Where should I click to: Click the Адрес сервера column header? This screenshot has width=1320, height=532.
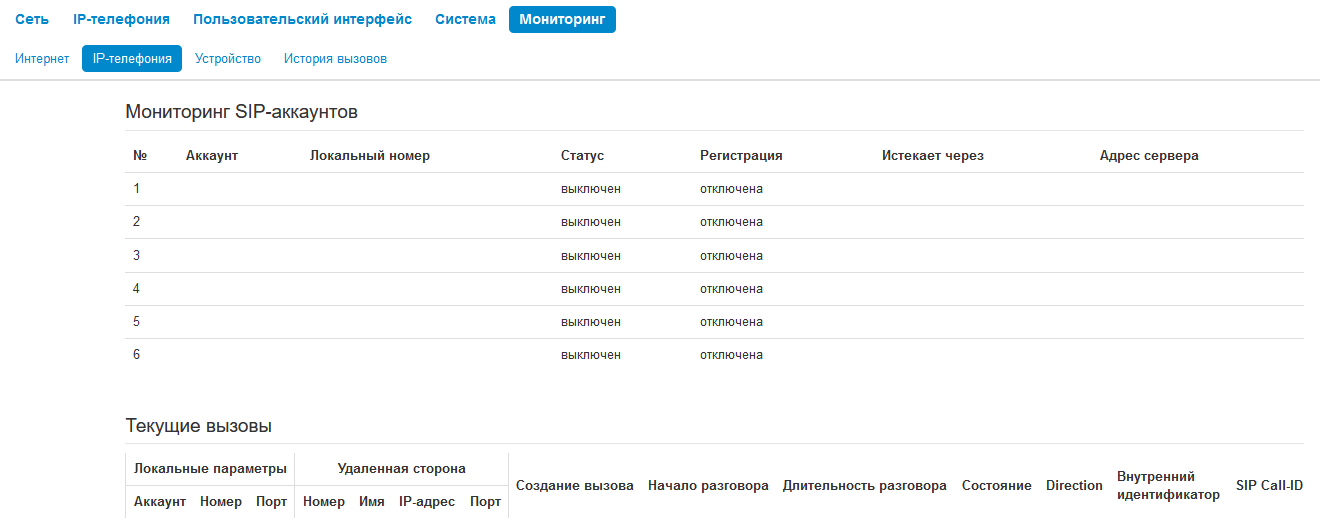pos(1149,156)
